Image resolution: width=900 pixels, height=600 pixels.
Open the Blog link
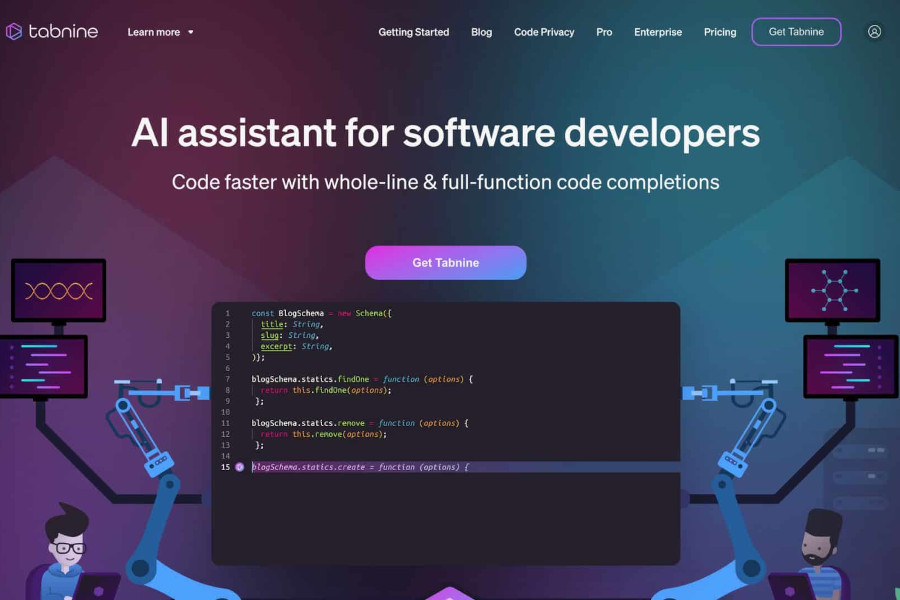(481, 32)
